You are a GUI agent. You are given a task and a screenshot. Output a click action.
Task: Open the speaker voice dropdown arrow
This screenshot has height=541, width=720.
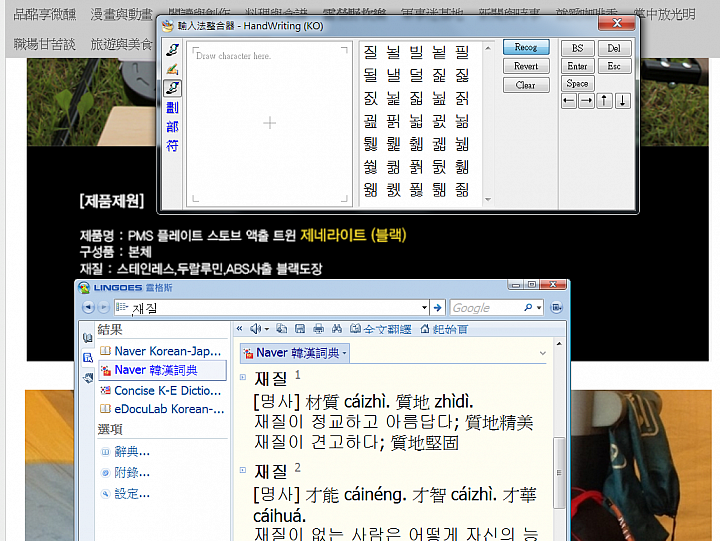click(x=267, y=329)
